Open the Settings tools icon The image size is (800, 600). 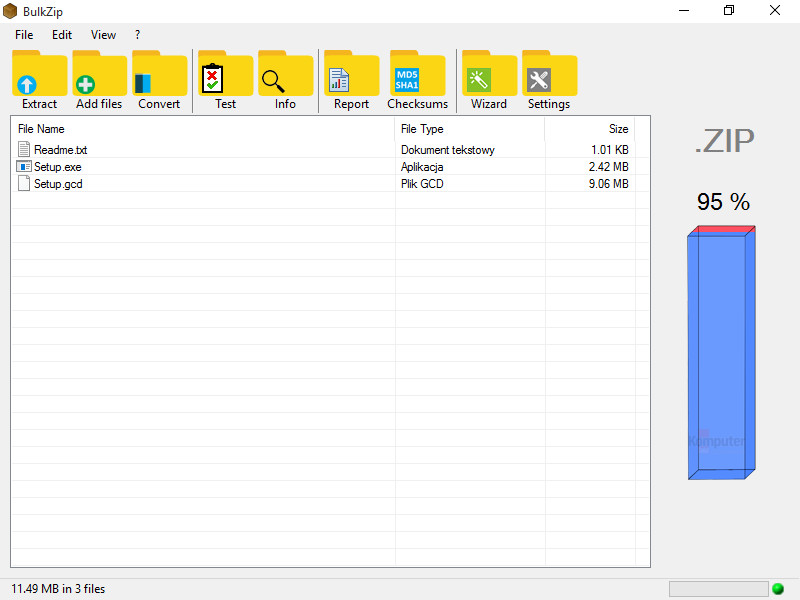[549, 80]
